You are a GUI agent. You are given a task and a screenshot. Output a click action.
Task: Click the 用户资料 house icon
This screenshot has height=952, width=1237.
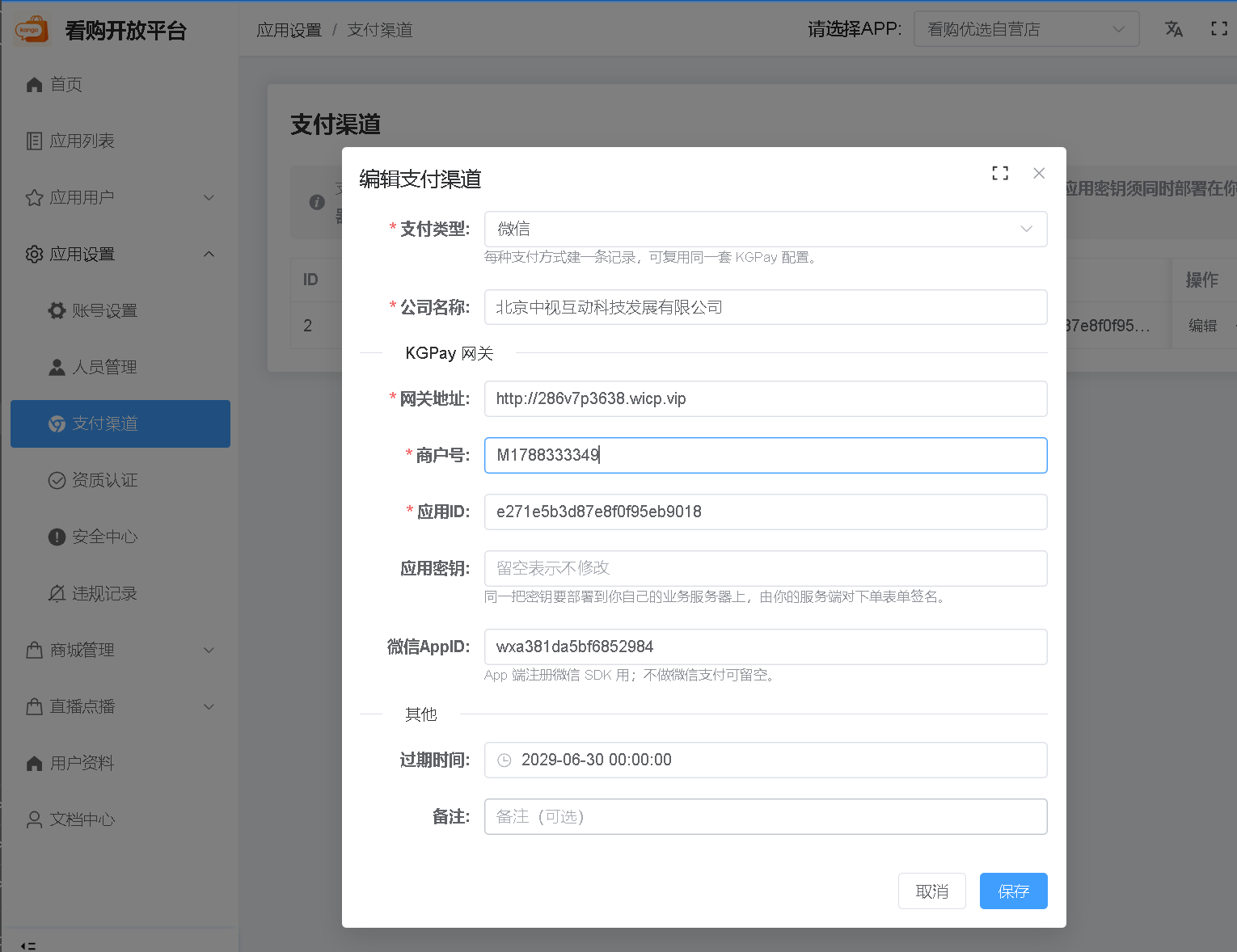pos(34,763)
